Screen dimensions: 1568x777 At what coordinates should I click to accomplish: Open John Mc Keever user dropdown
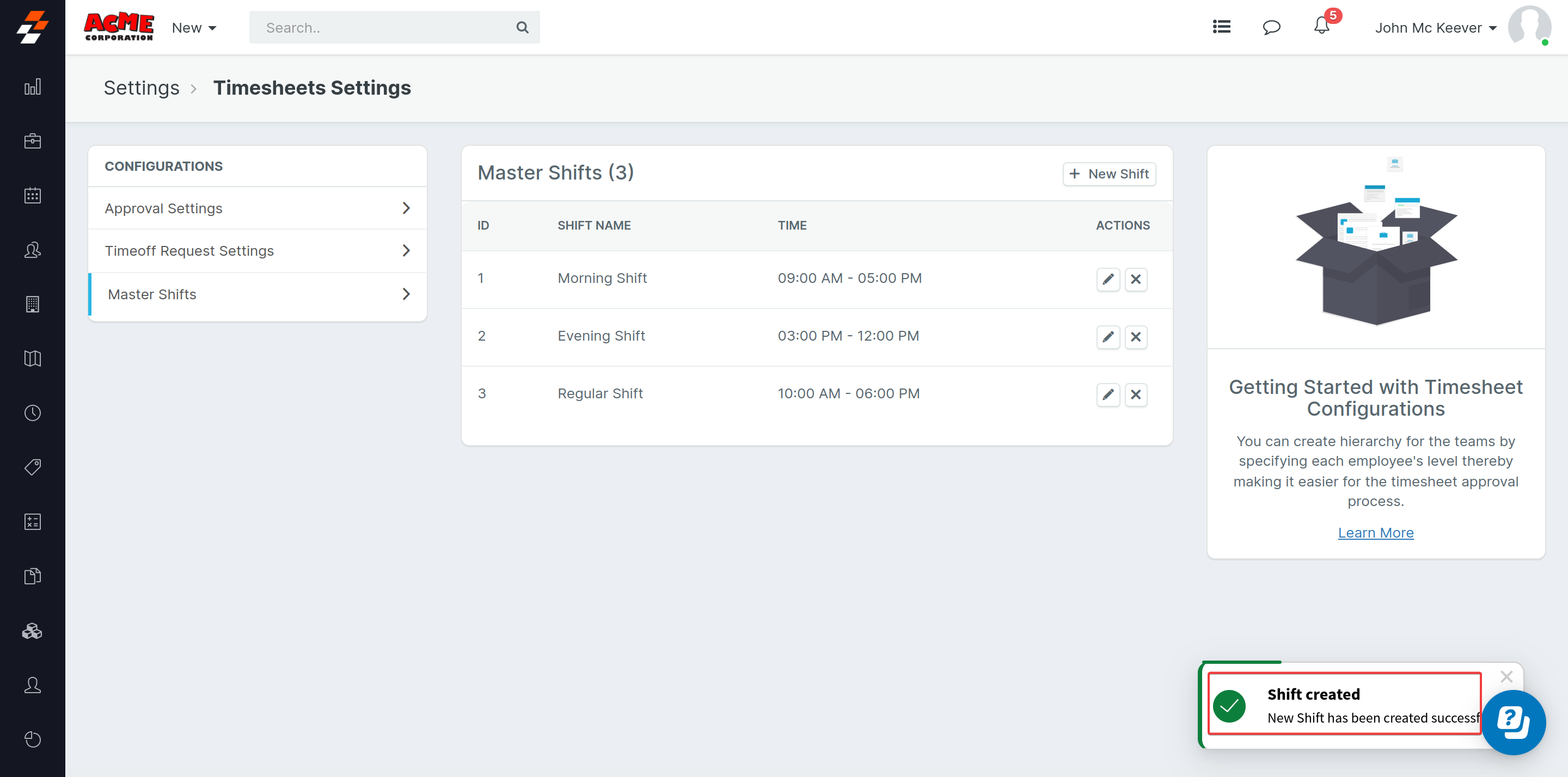pyautogui.click(x=1435, y=28)
